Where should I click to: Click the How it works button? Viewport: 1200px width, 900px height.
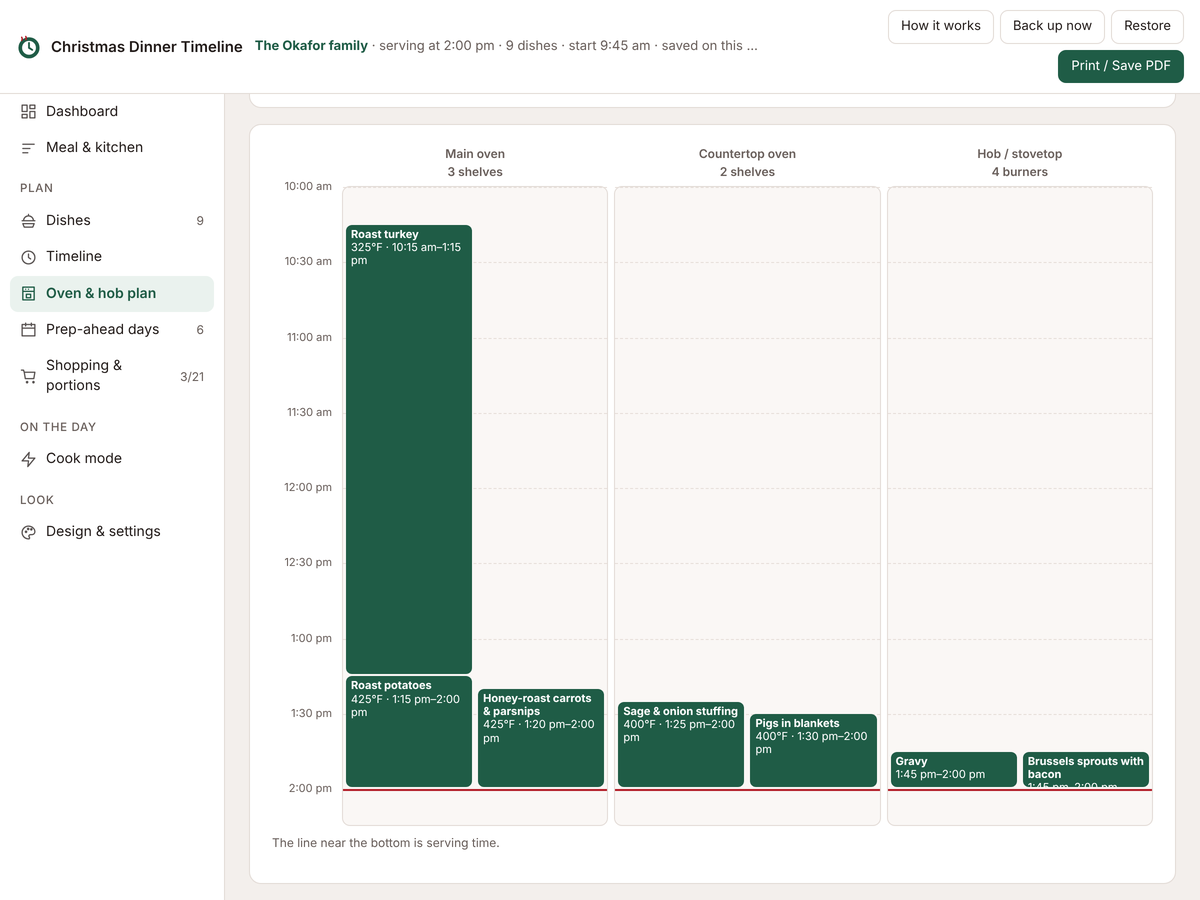point(941,26)
